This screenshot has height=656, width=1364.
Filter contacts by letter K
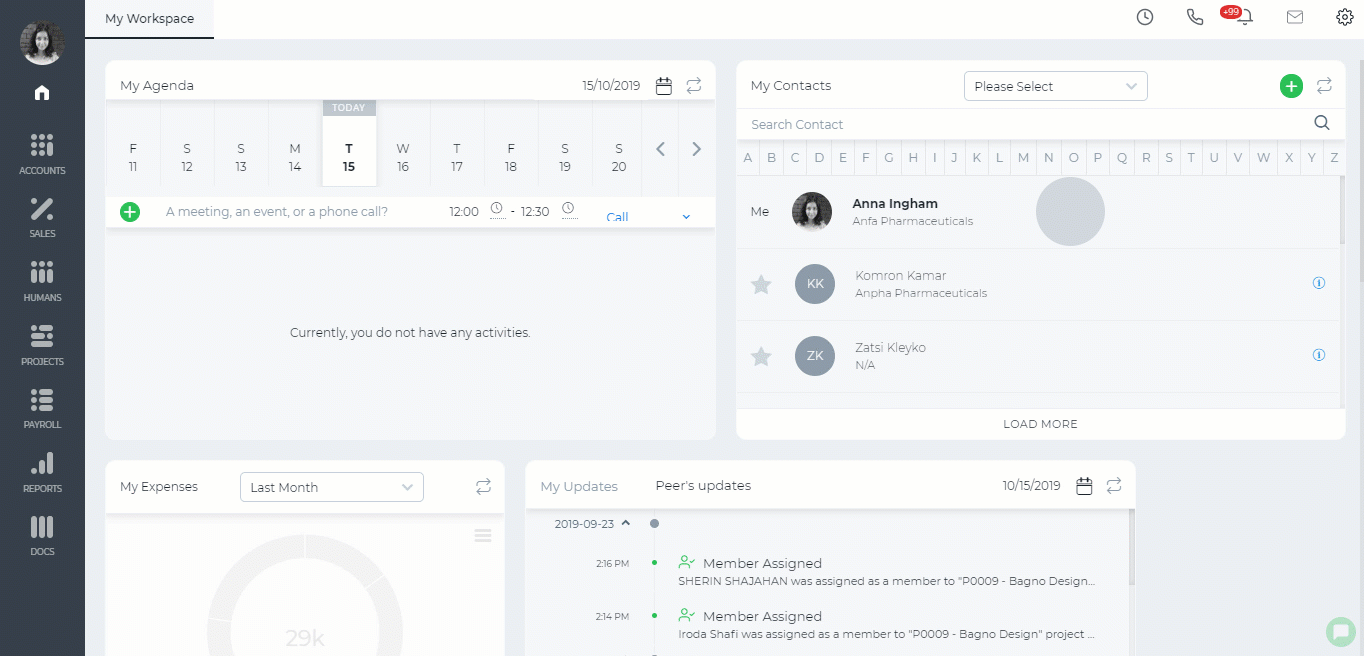(977, 158)
